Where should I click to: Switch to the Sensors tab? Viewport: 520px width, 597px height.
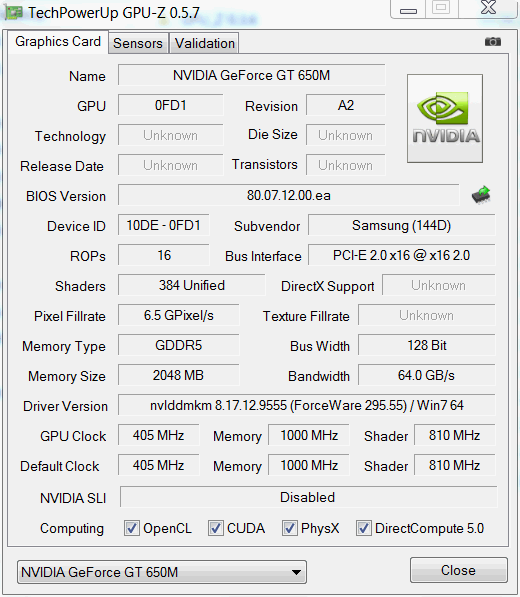click(x=138, y=43)
